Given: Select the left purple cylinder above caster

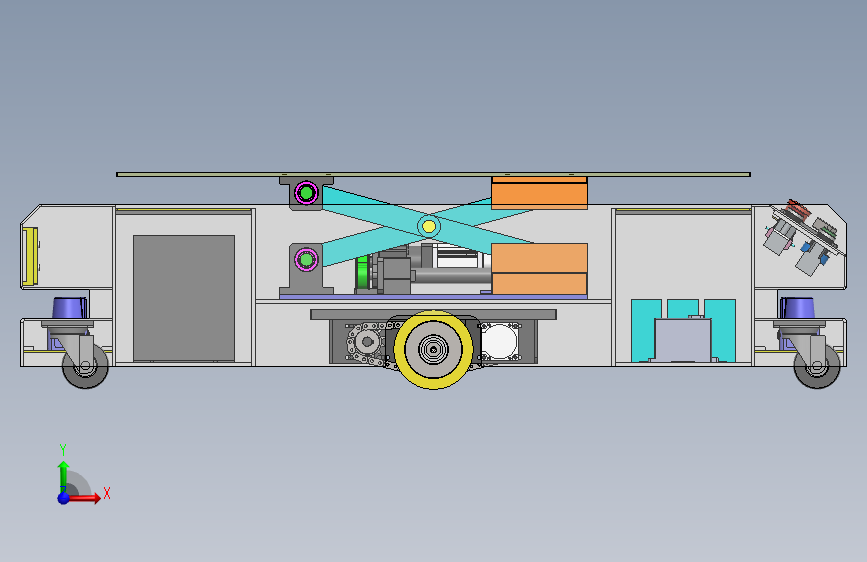Looking at the screenshot, I should pos(70,308).
